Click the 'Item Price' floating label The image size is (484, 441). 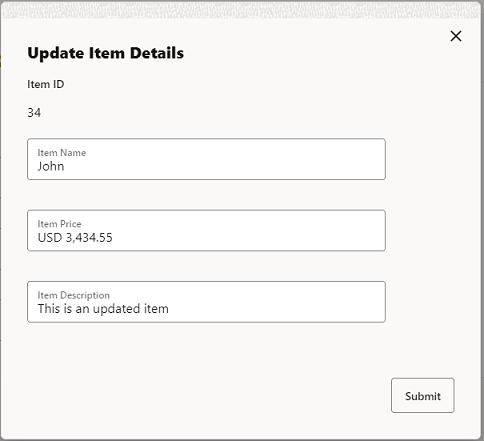pyautogui.click(x=59, y=224)
